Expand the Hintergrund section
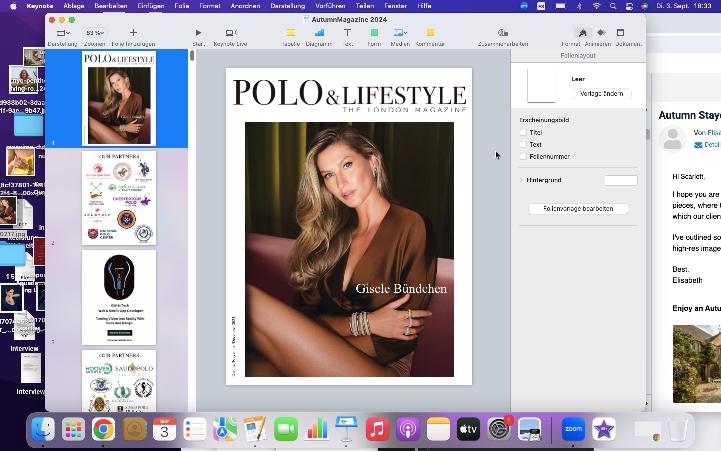 (522, 180)
